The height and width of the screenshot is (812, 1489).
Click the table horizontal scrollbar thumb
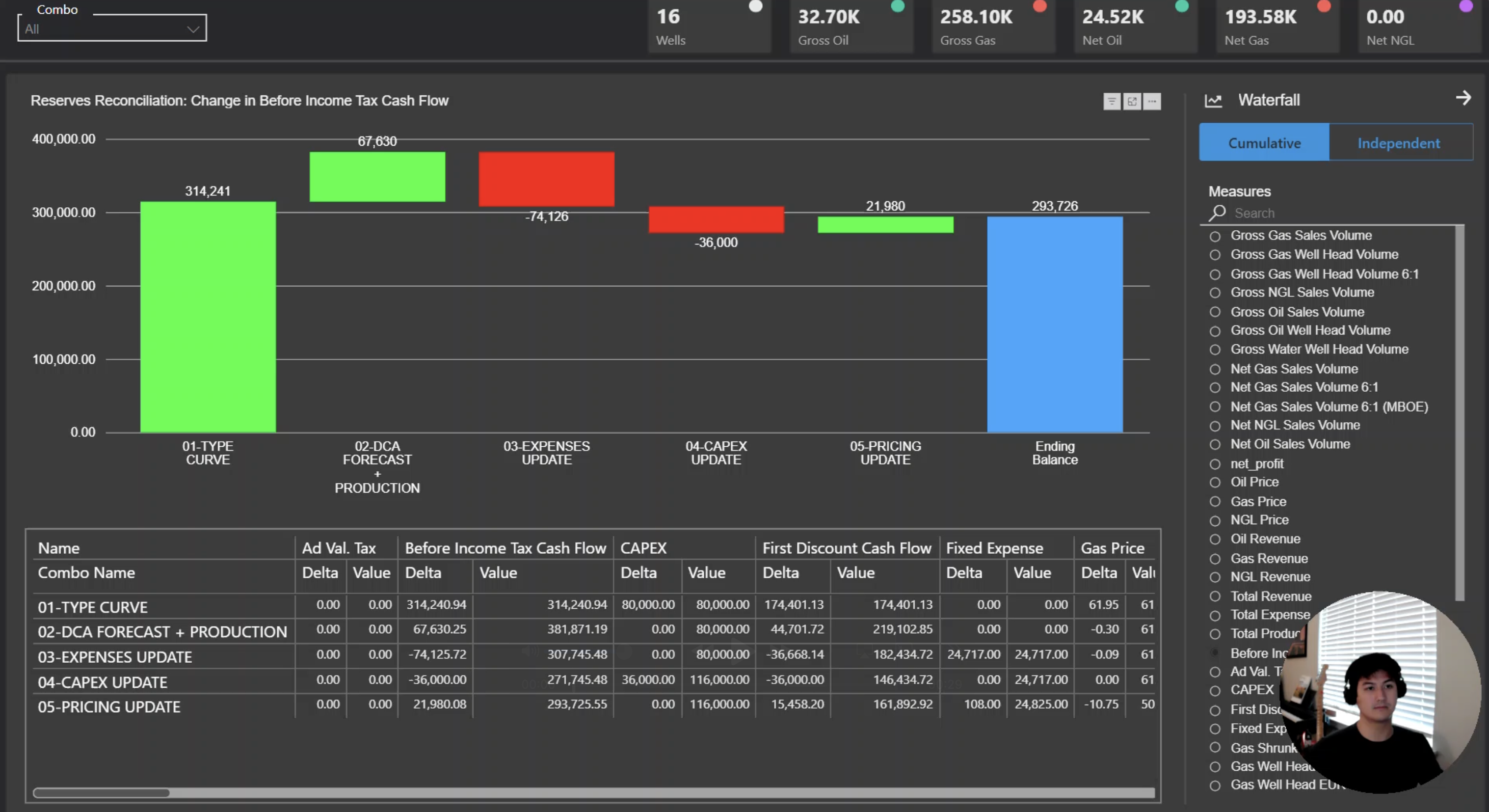coord(101,793)
